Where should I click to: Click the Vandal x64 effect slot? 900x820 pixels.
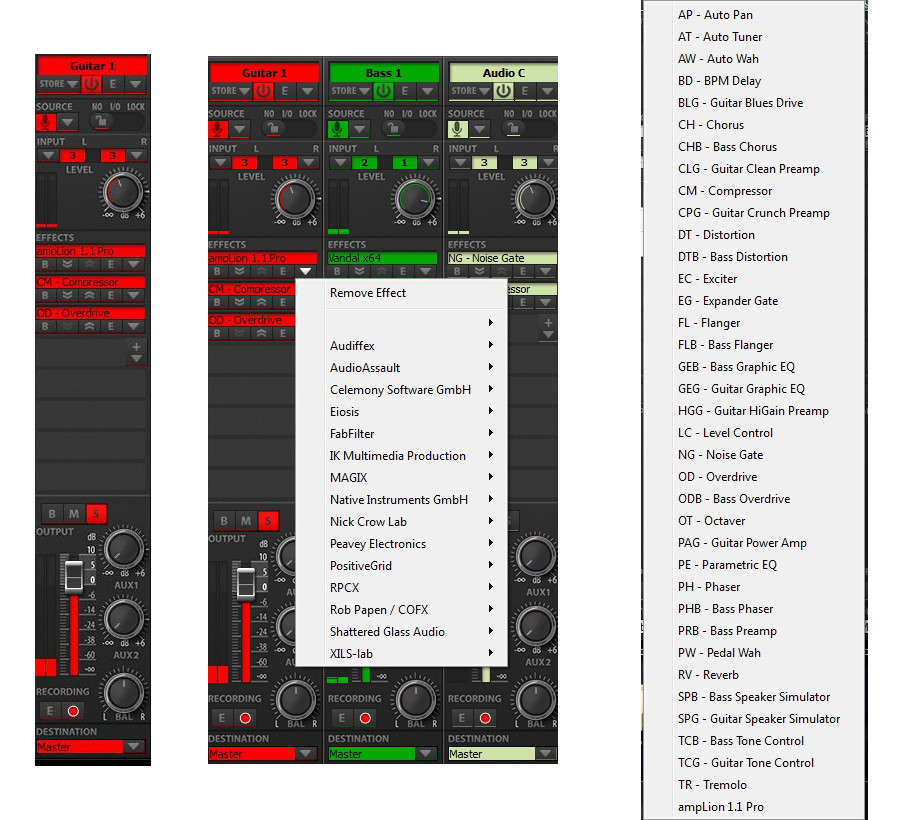pyautogui.click(x=382, y=258)
